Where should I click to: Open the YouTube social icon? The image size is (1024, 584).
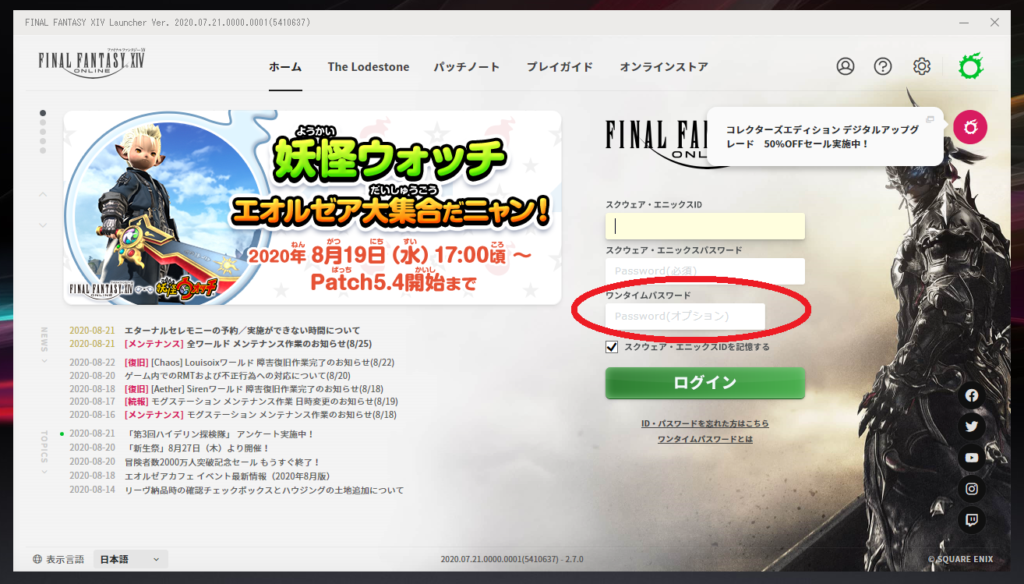(972, 458)
